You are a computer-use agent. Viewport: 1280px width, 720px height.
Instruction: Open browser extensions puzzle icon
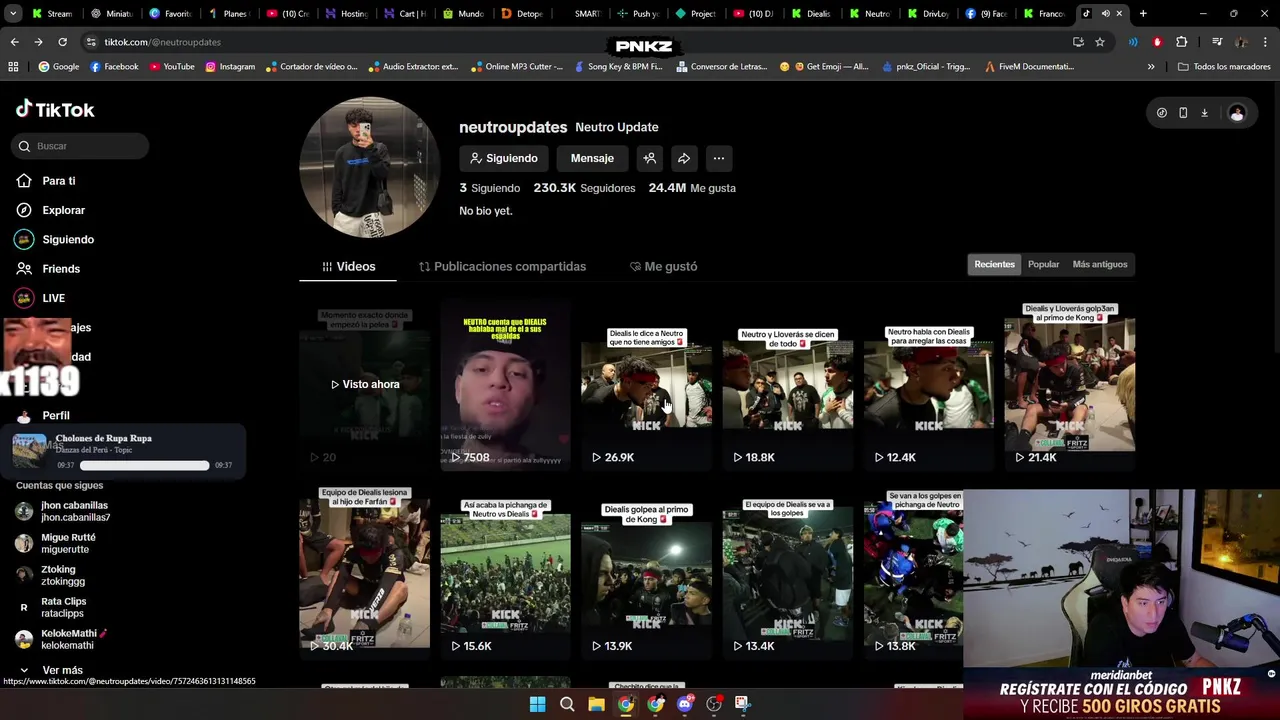(x=1182, y=42)
